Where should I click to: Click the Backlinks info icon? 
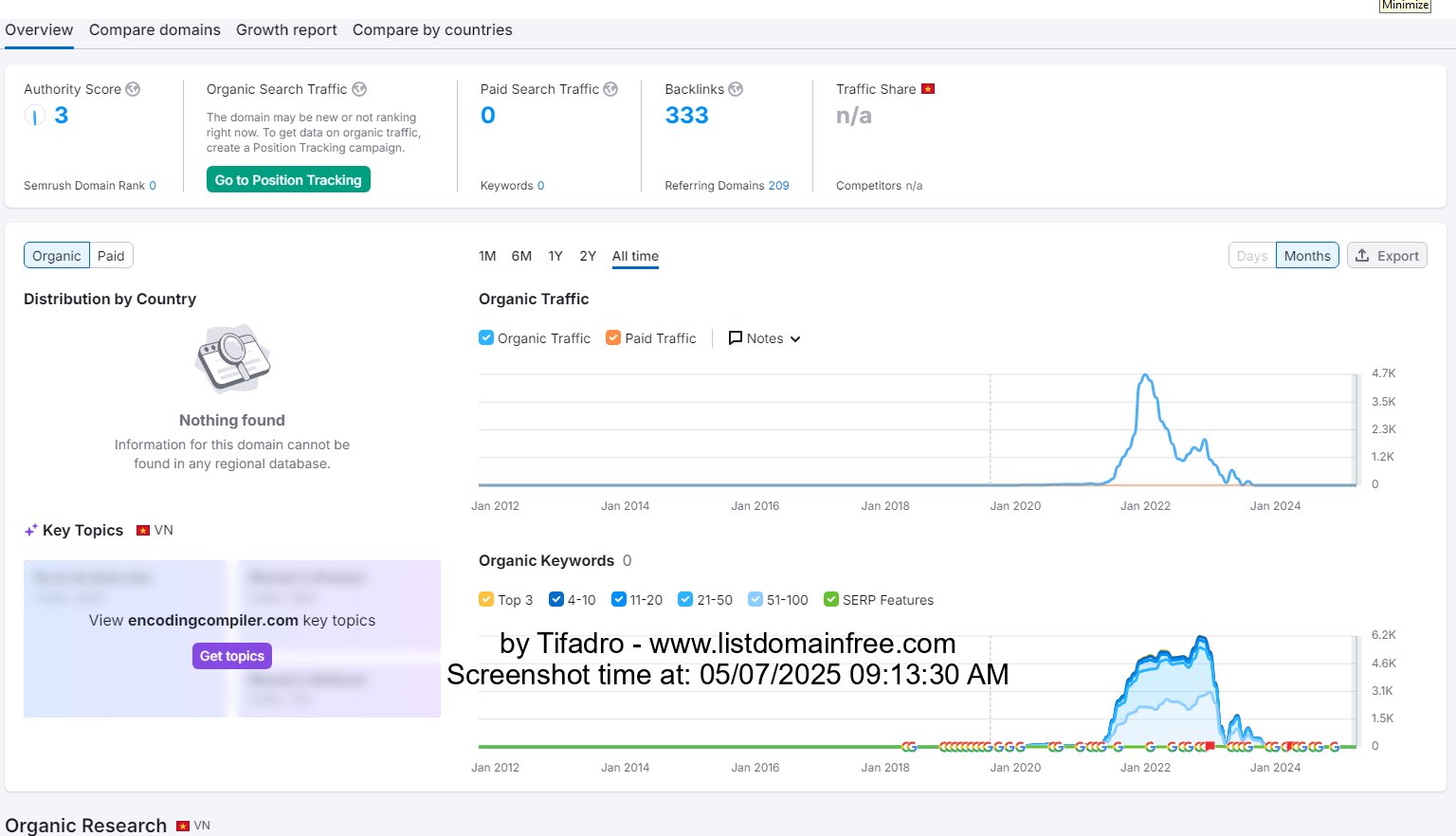coord(736,89)
